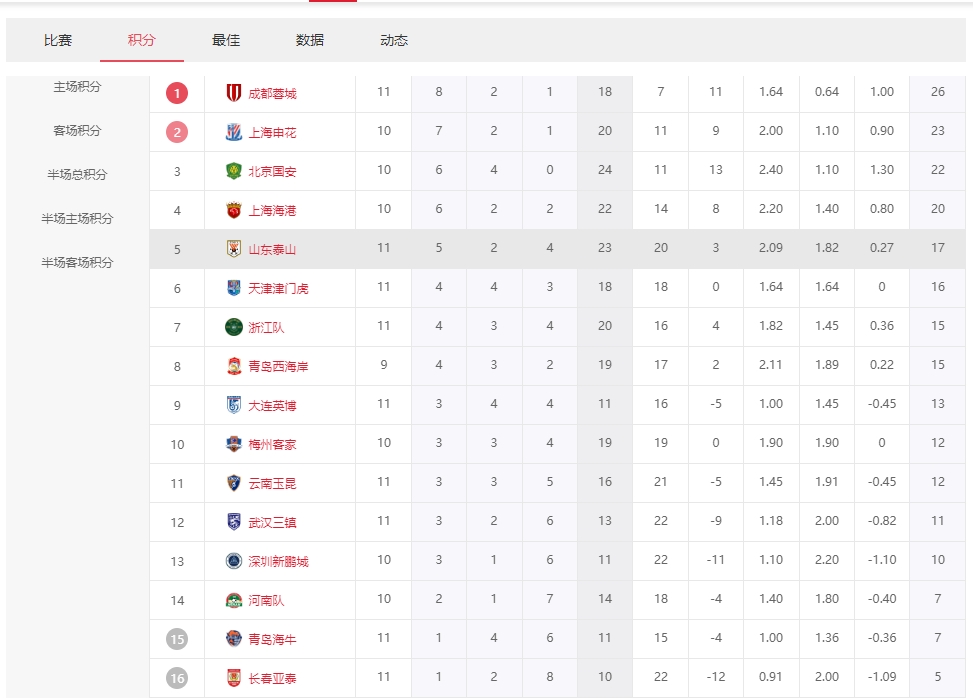The image size is (973, 699).
Task: Click the Chengdu Rongcheng (成都蓉城) club crest
Action: click(x=234, y=93)
